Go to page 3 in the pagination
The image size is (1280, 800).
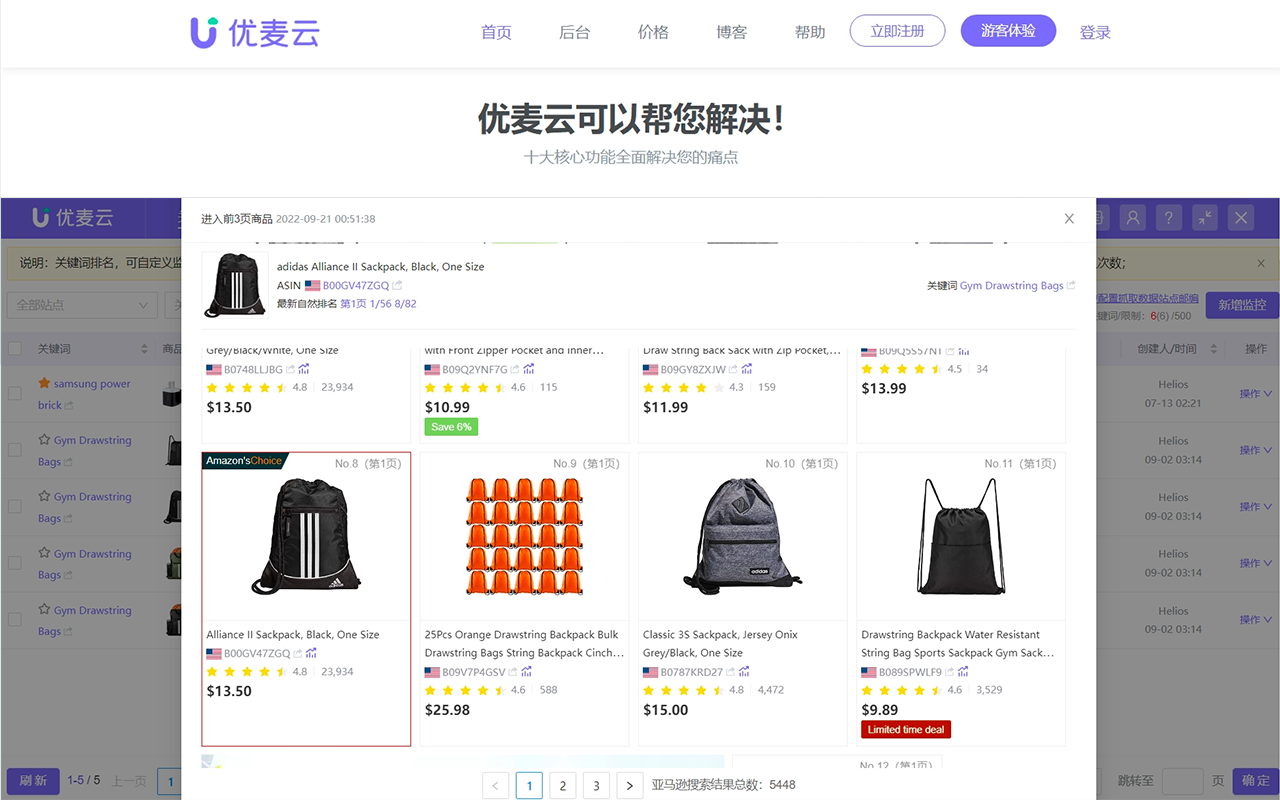596,785
